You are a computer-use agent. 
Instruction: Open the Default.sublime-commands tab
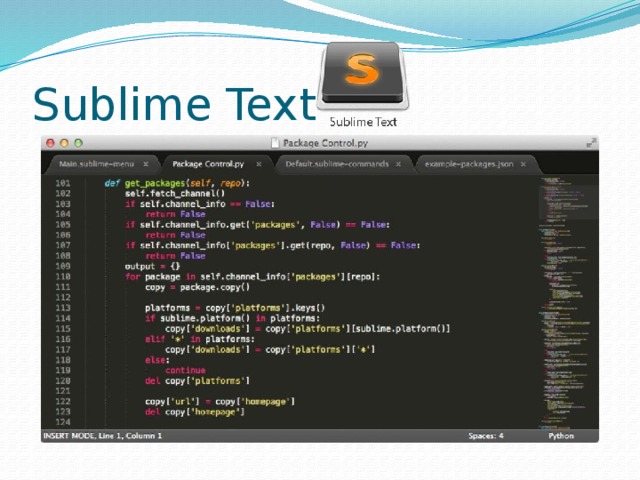(x=337, y=164)
